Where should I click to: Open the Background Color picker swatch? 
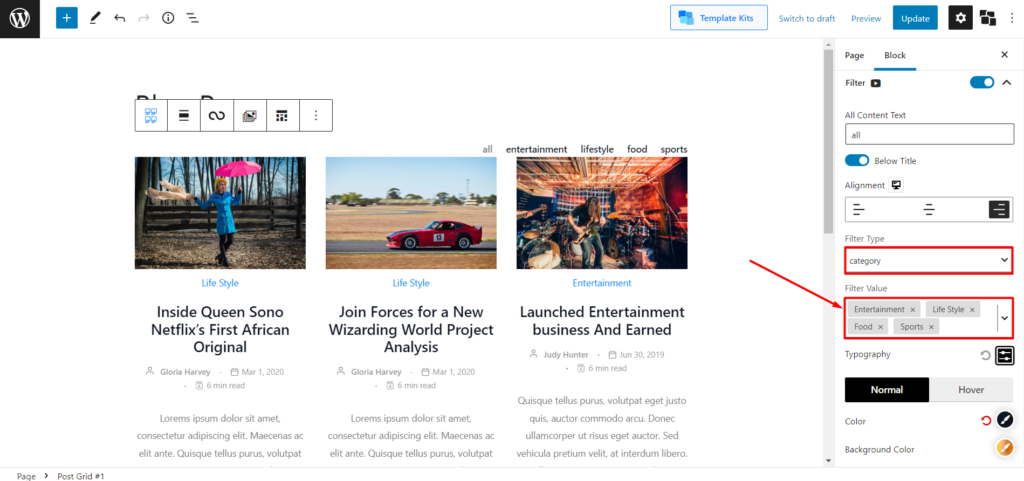coord(1004,448)
